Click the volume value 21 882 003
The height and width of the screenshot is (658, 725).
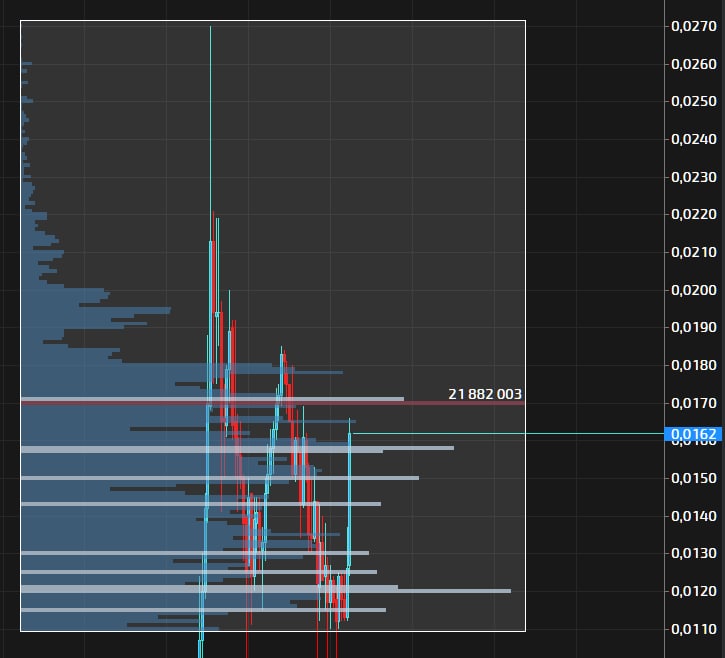(x=485, y=394)
